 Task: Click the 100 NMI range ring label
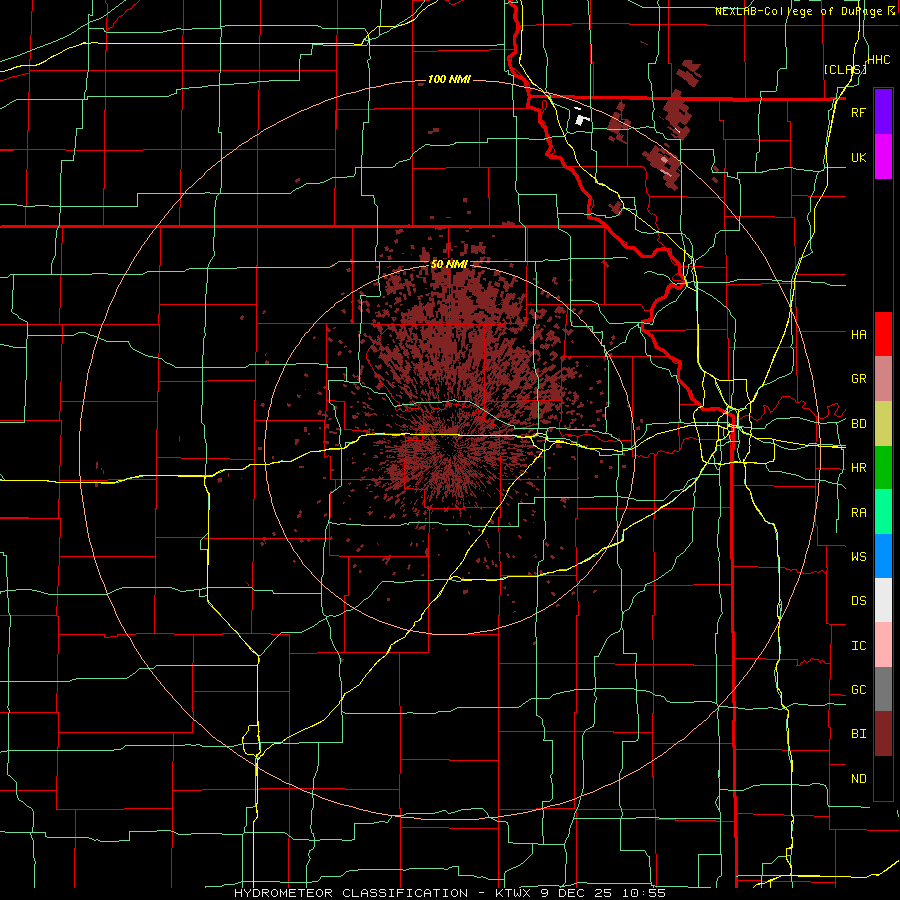[449, 79]
